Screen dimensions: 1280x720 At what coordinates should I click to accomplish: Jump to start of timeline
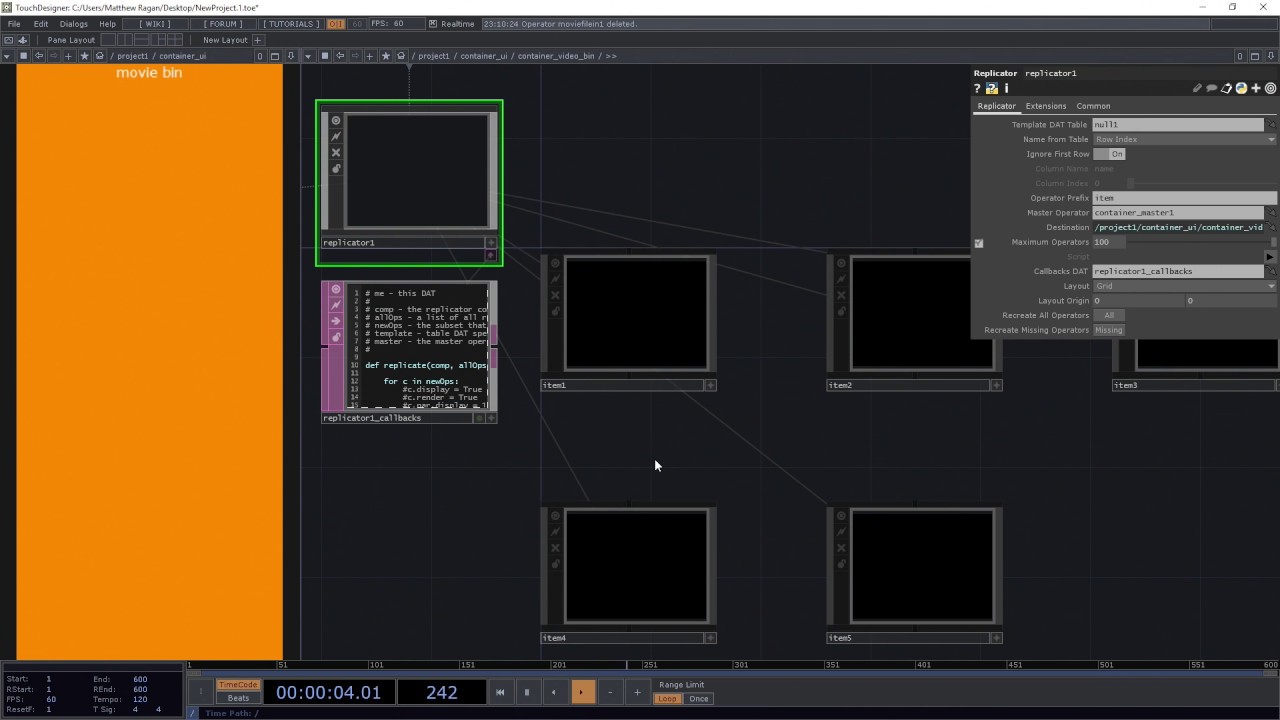click(500, 692)
